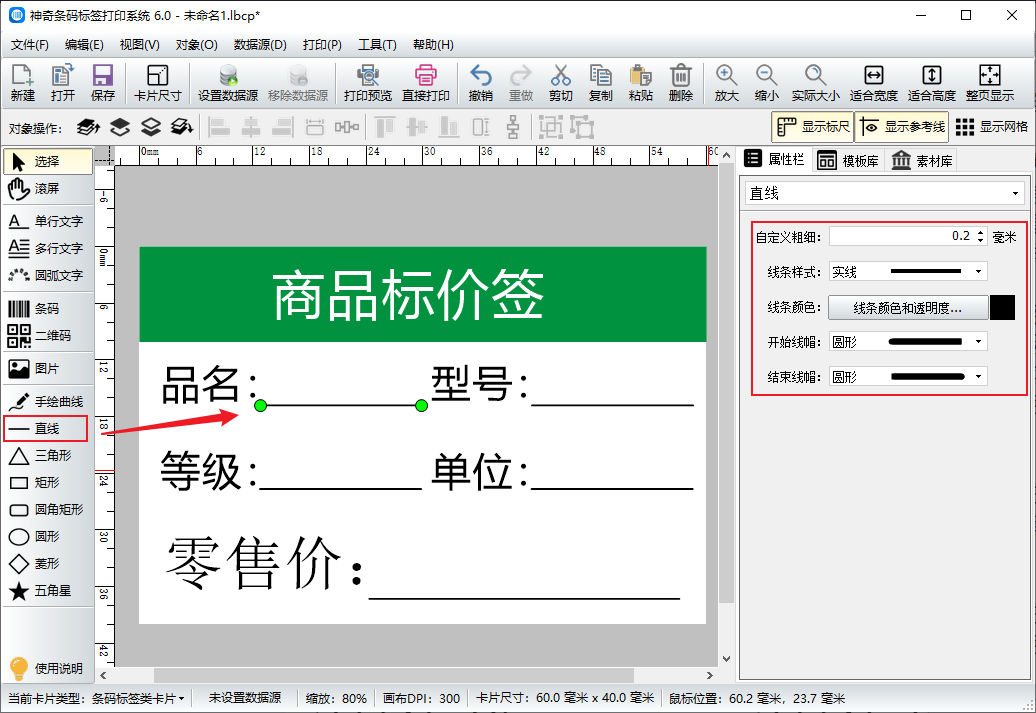Click the 线条颜色和透明度 button
The width and height of the screenshot is (1036, 713).
[907, 308]
